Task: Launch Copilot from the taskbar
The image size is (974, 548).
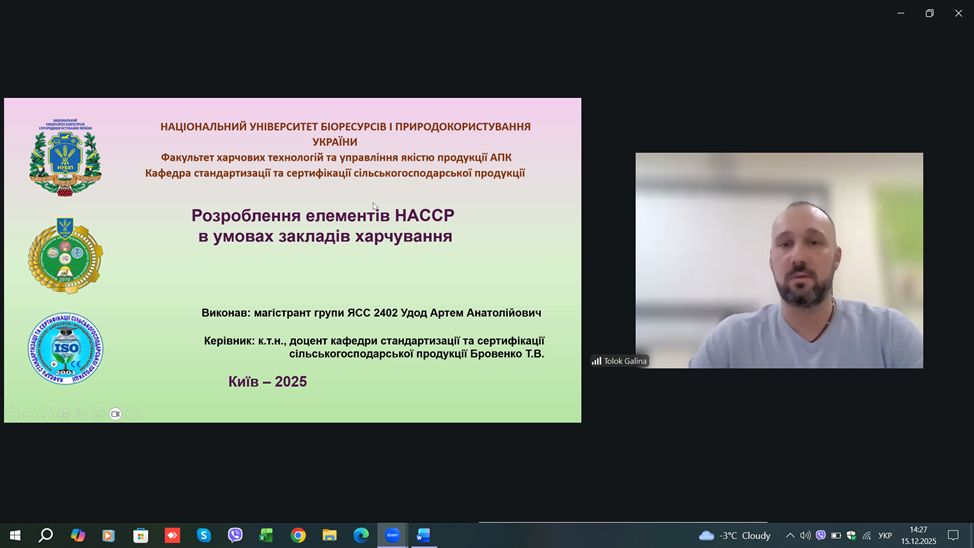Action: point(78,535)
